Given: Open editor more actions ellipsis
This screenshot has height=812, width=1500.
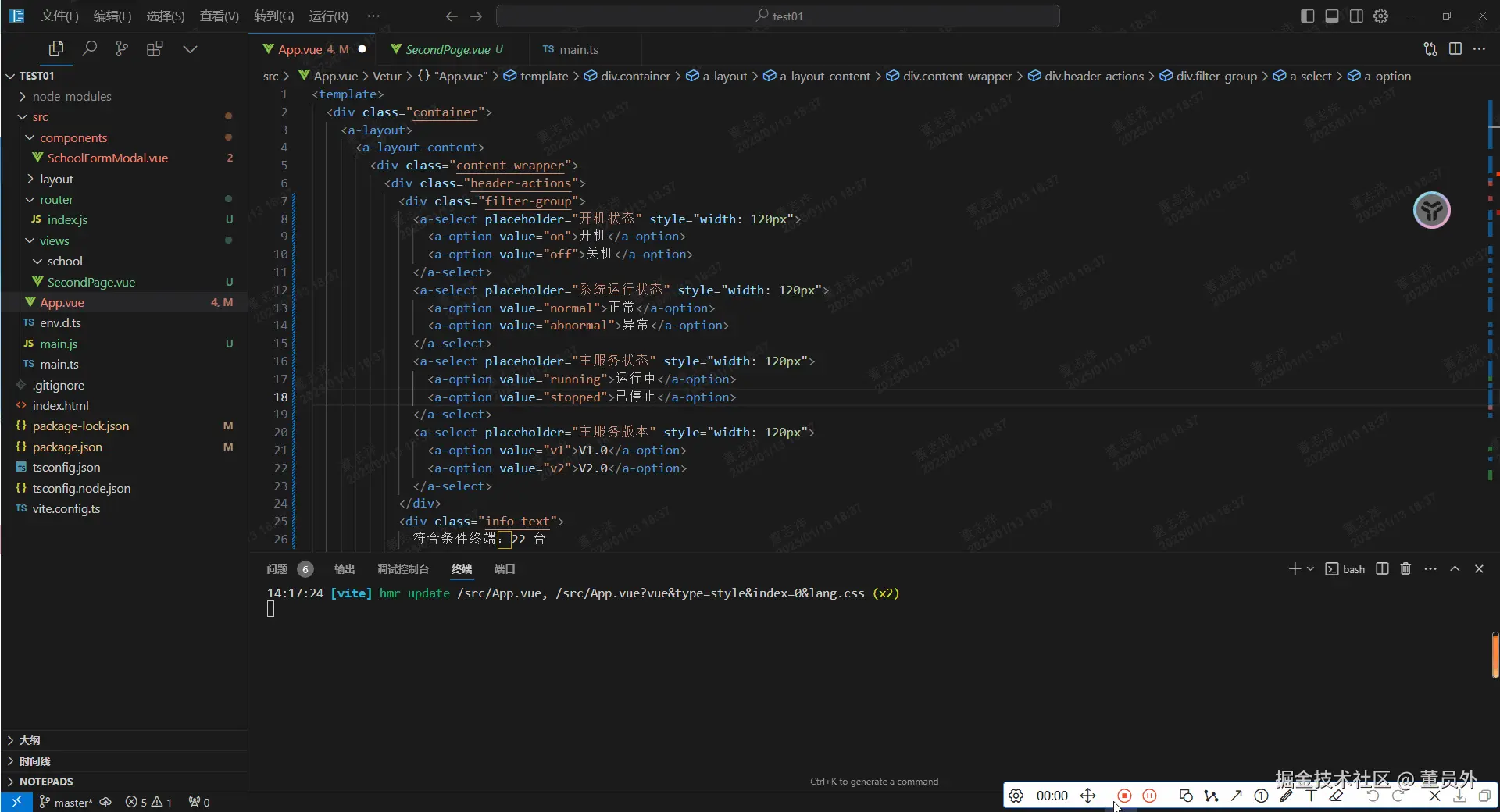Looking at the screenshot, I should point(1480,49).
